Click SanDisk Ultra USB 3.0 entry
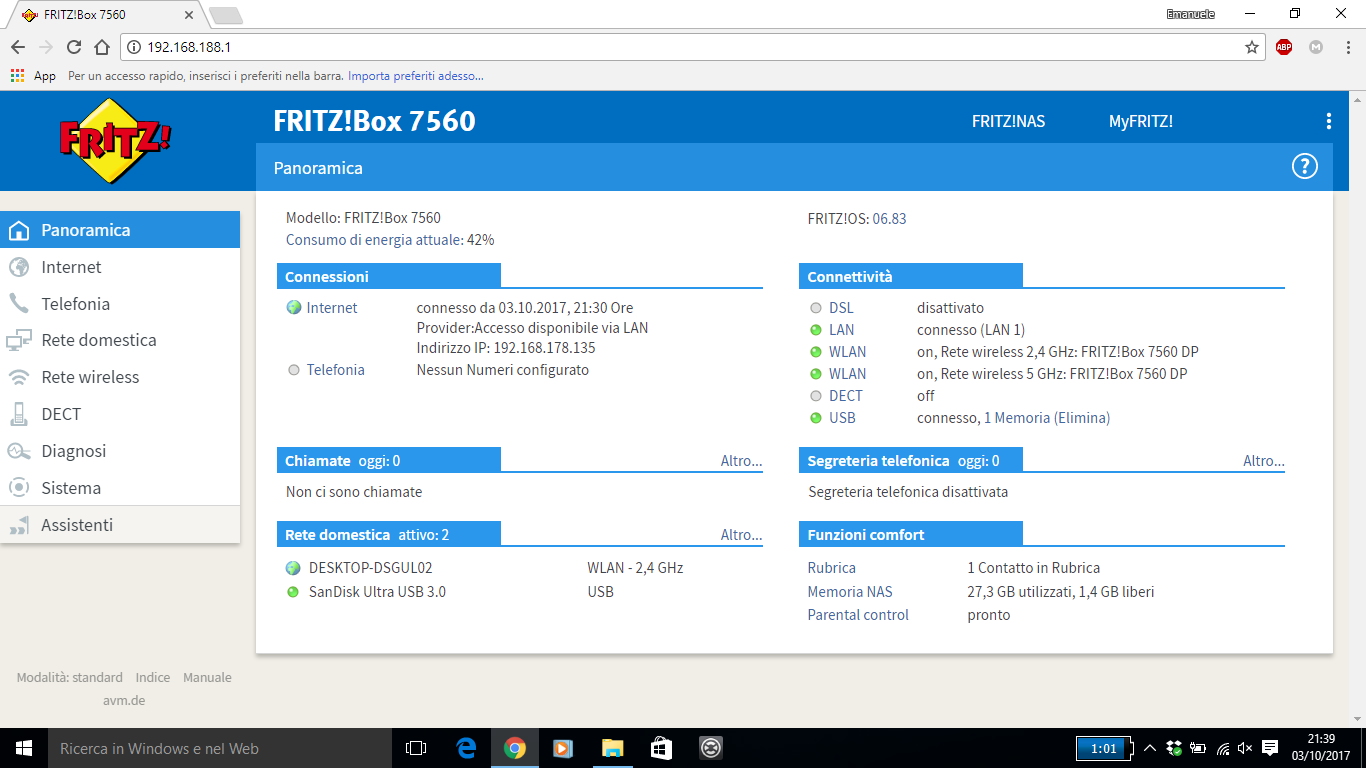The height and width of the screenshot is (768, 1366). [377, 592]
